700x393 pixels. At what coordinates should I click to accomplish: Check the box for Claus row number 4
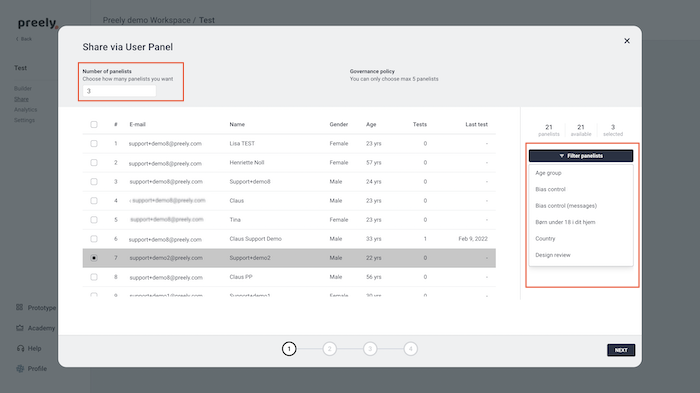click(94, 201)
